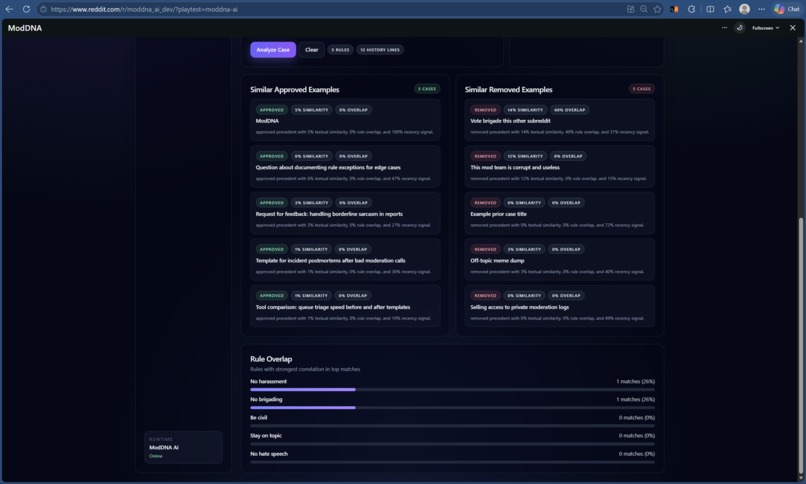Click the 40% OVERLAP tag
Viewport: 806px width, 484px height.
pyautogui.click(x=569, y=110)
